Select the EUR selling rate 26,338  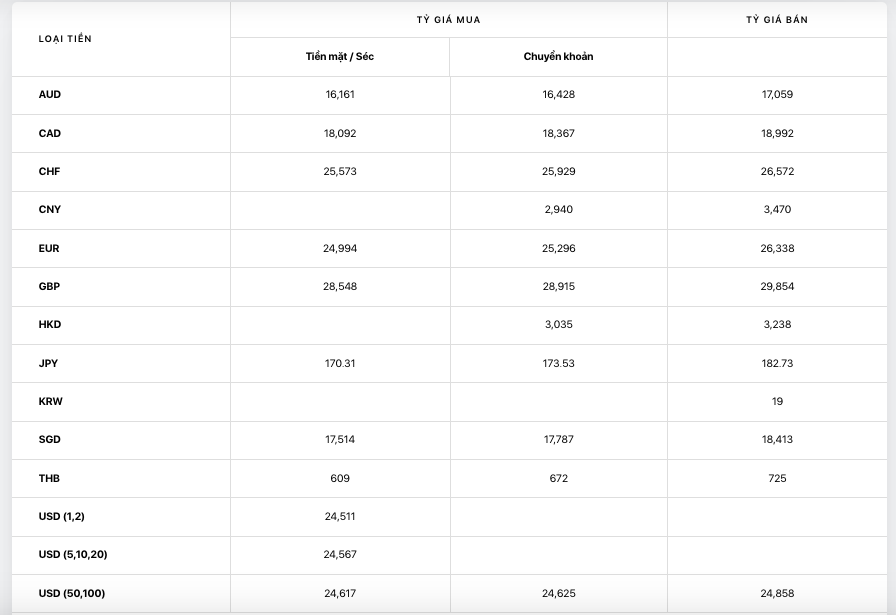point(777,248)
